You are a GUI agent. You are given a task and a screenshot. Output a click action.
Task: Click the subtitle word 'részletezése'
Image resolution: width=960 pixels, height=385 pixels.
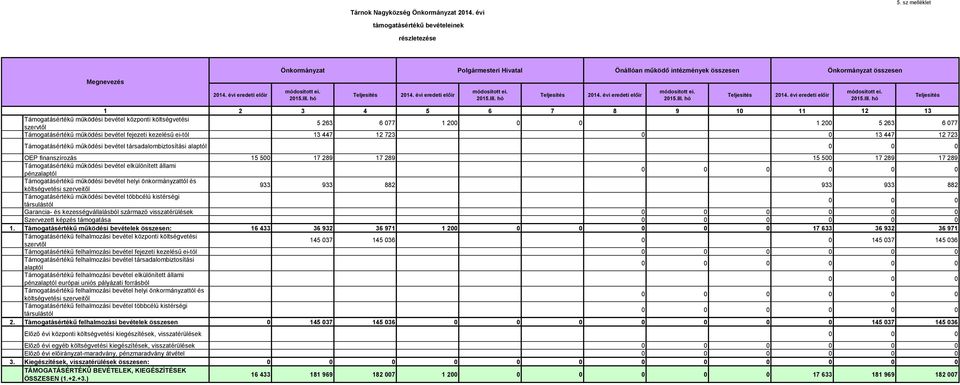417,39
